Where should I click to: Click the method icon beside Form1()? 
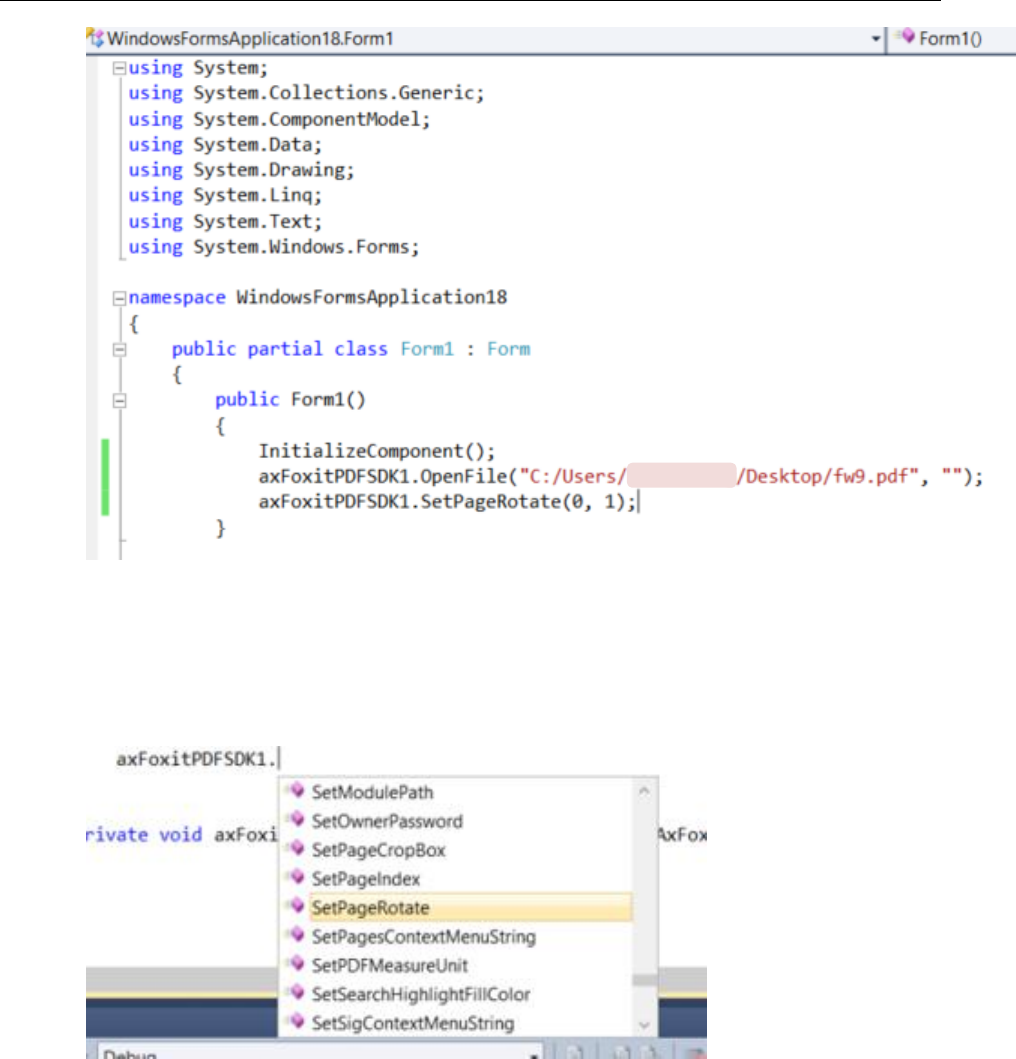[905, 36]
